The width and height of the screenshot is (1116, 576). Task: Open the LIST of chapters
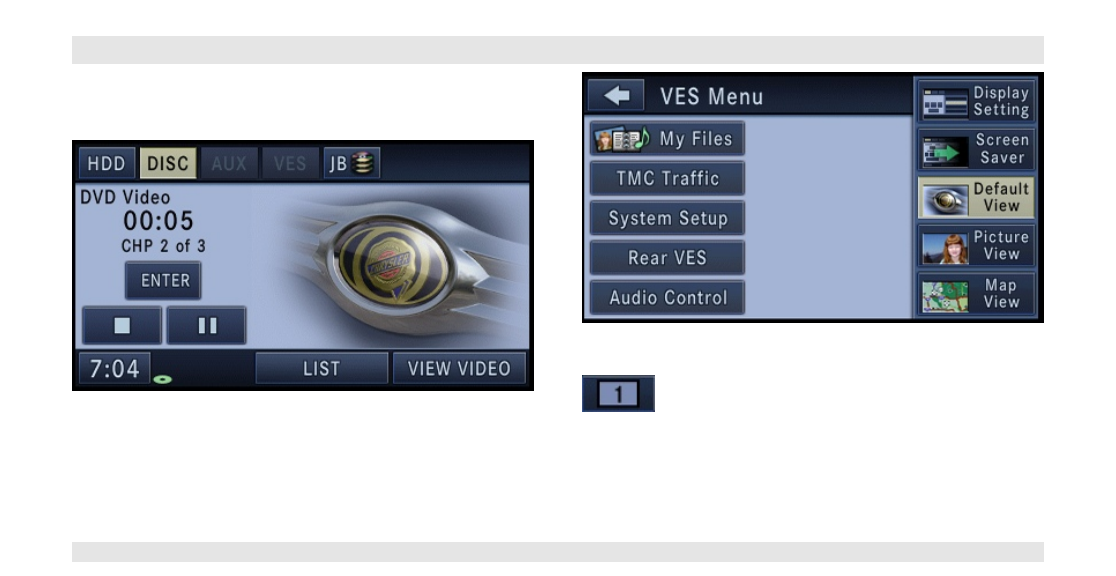[x=322, y=368]
